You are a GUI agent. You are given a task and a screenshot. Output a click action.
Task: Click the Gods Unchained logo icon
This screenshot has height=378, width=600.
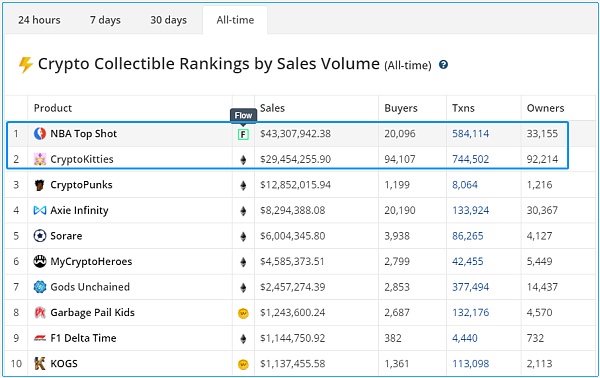pyautogui.click(x=40, y=287)
